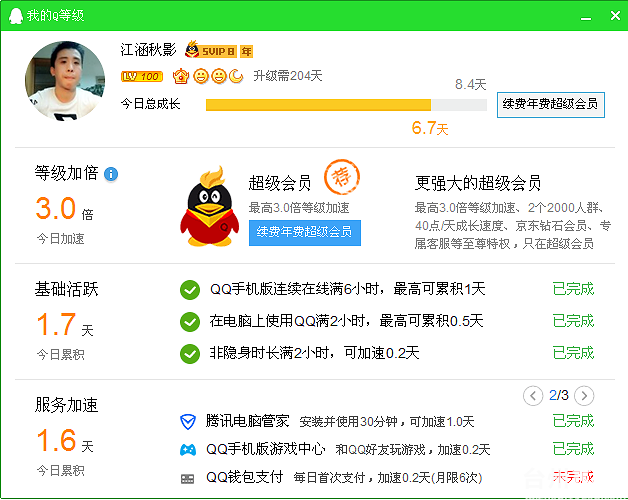628x500 pixels.
Task: Click the user profile avatar photo
Action: [65, 81]
